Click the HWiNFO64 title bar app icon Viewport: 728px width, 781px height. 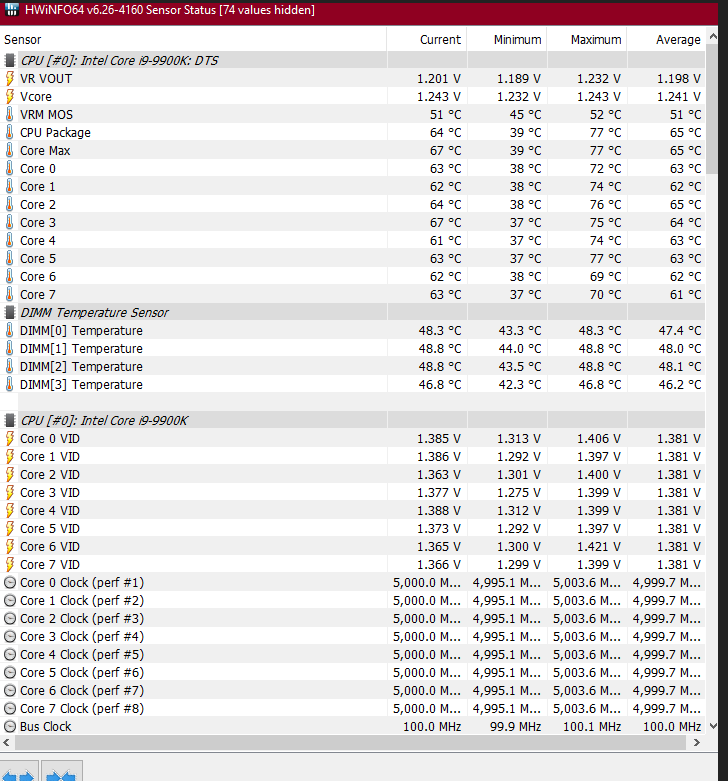point(11,10)
